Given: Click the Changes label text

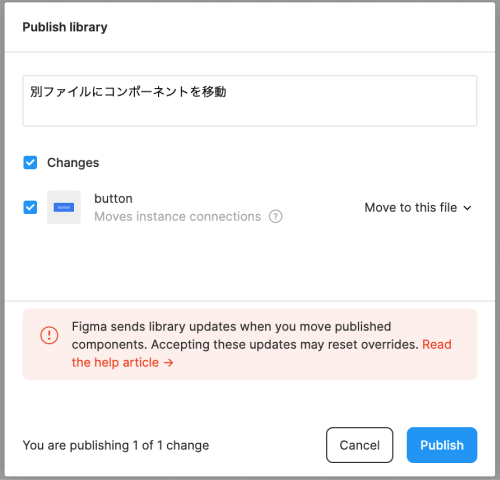Looking at the screenshot, I should click(x=73, y=163).
